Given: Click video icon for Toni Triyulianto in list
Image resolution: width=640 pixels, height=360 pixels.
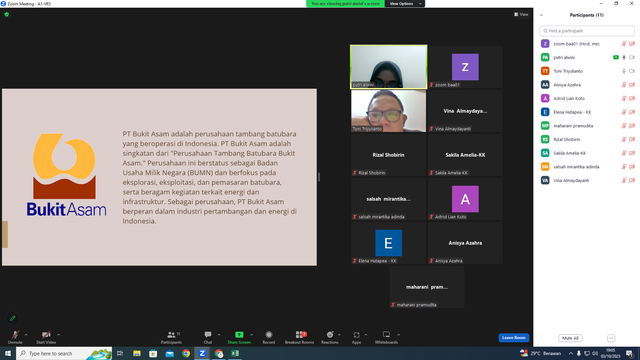Looking at the screenshot, I should (632, 71).
